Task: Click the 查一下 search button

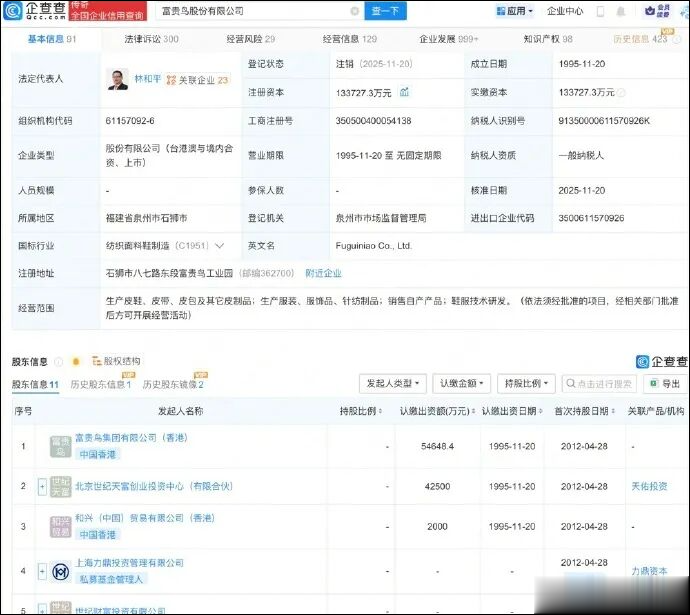Action: tap(385, 11)
